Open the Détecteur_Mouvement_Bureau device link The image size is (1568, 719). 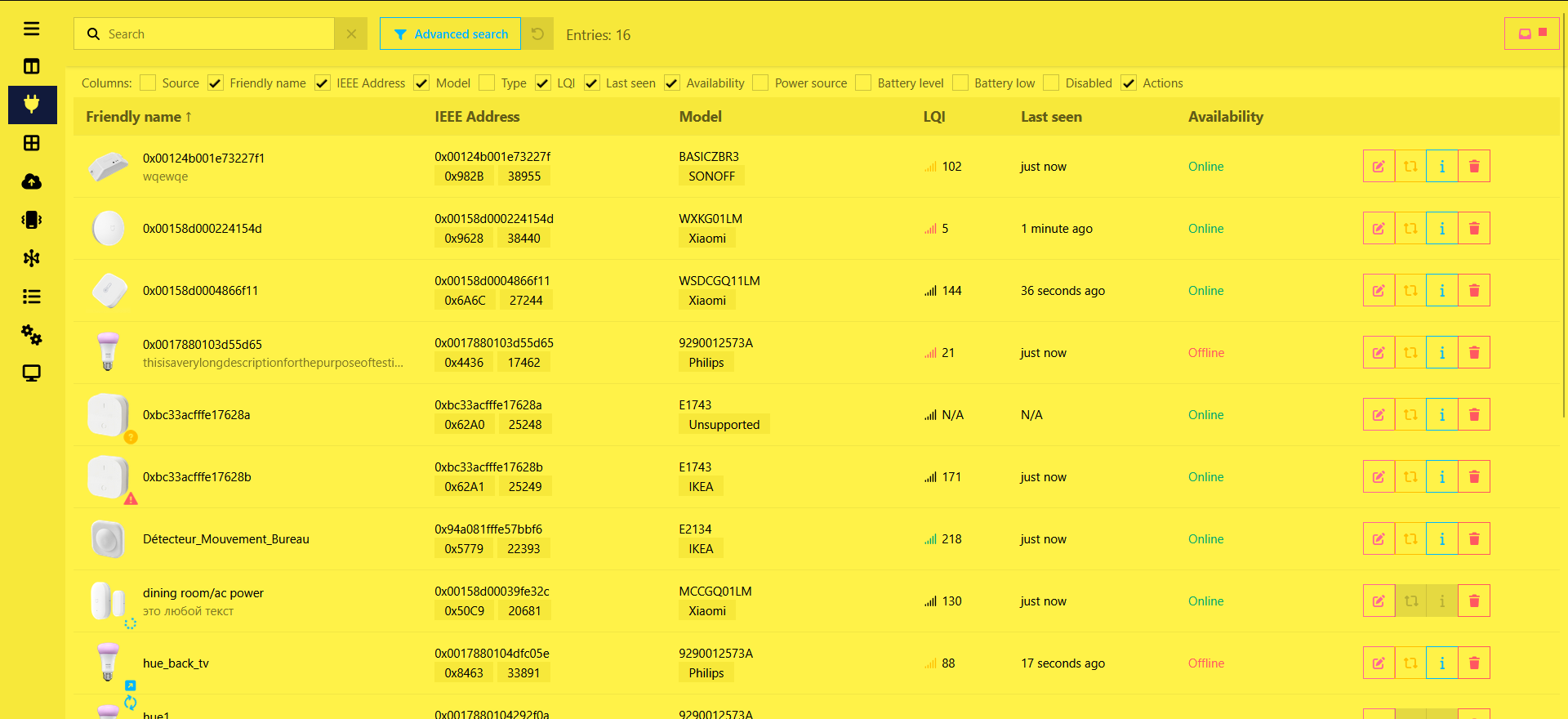tap(226, 538)
